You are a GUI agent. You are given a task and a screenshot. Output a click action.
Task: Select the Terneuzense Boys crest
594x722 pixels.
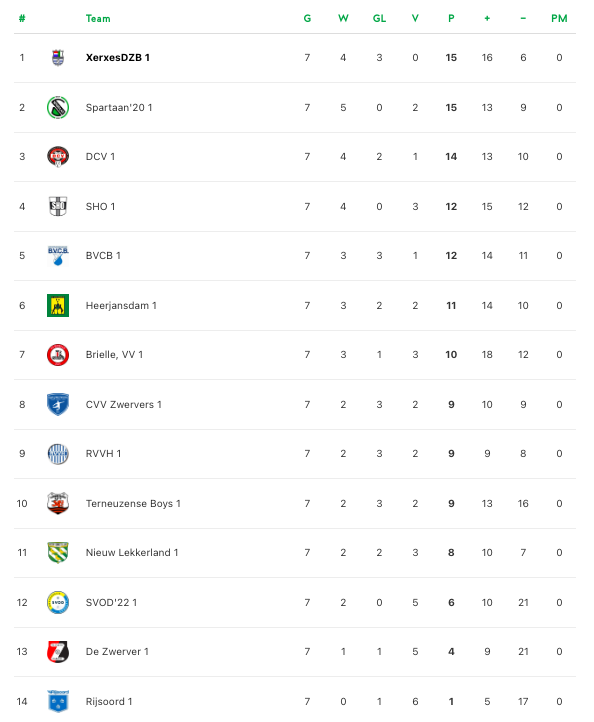coord(58,503)
